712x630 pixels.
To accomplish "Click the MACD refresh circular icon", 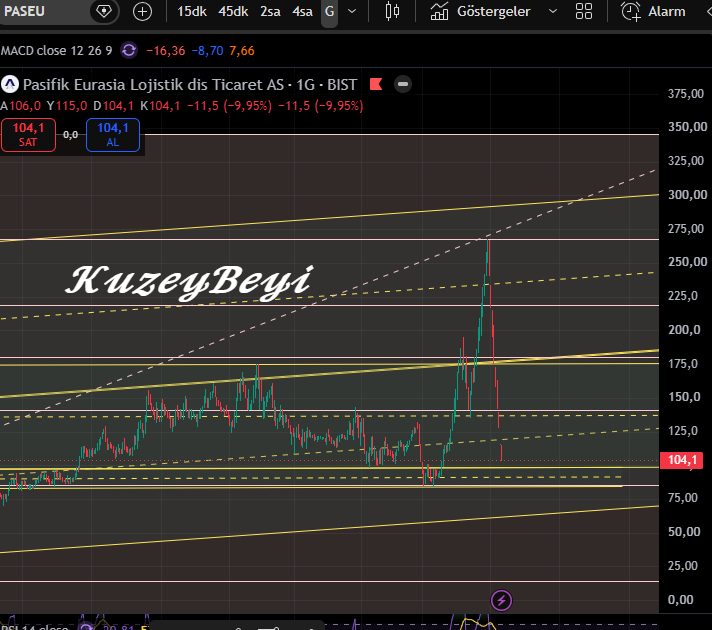I will point(129,50).
